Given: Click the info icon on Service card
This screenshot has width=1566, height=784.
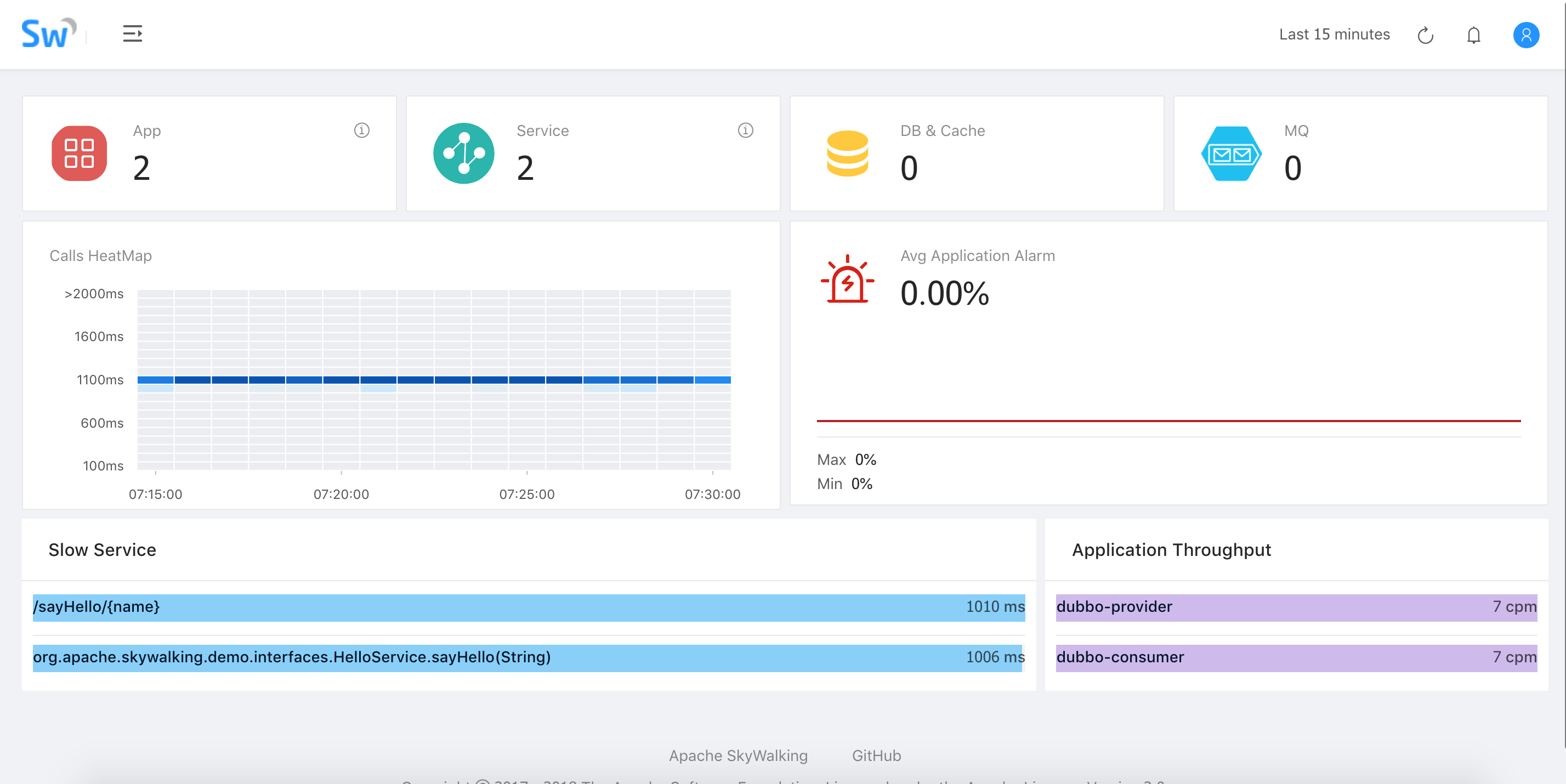Looking at the screenshot, I should coord(745,130).
